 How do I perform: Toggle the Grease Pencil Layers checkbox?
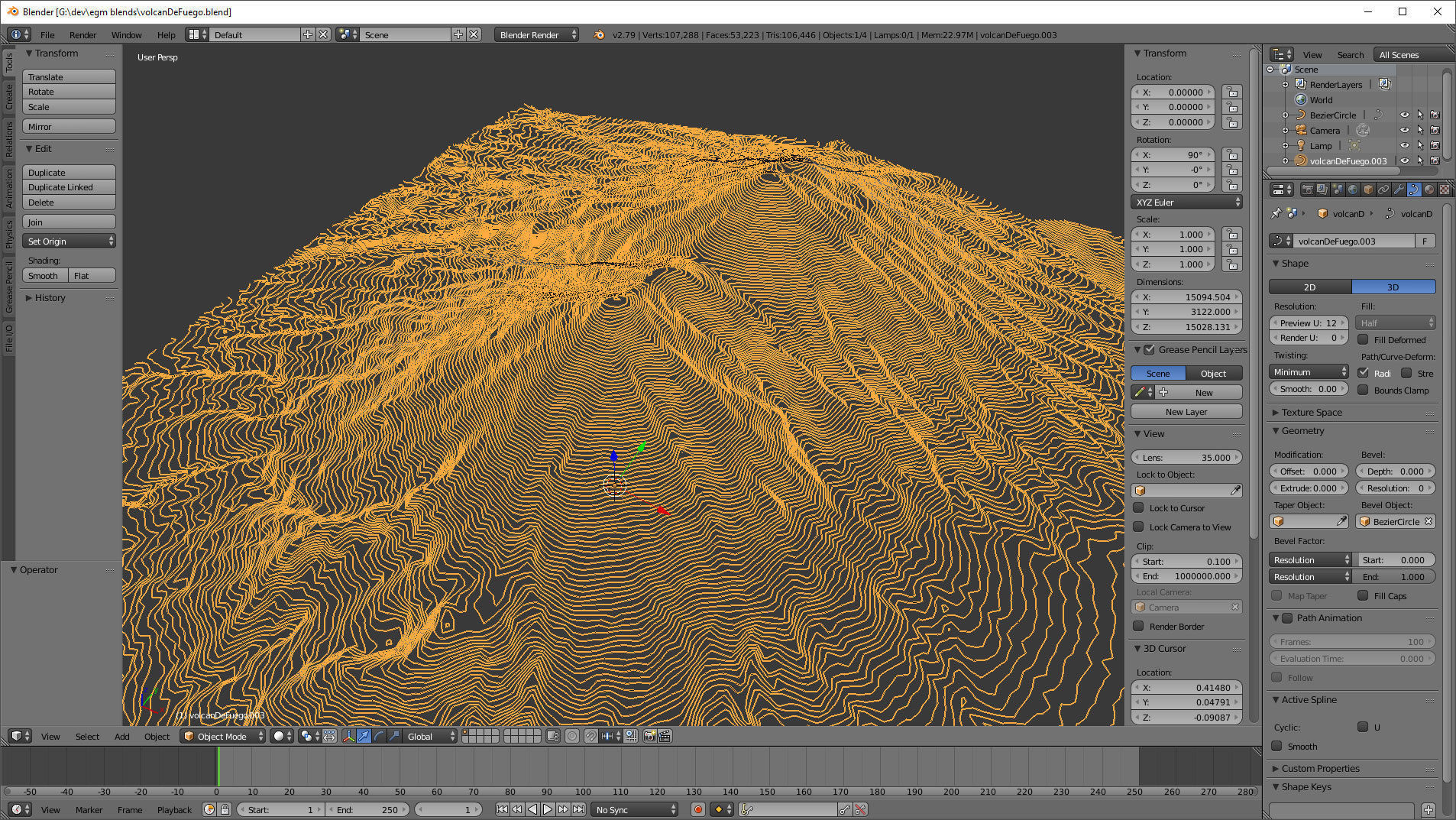coord(1149,349)
